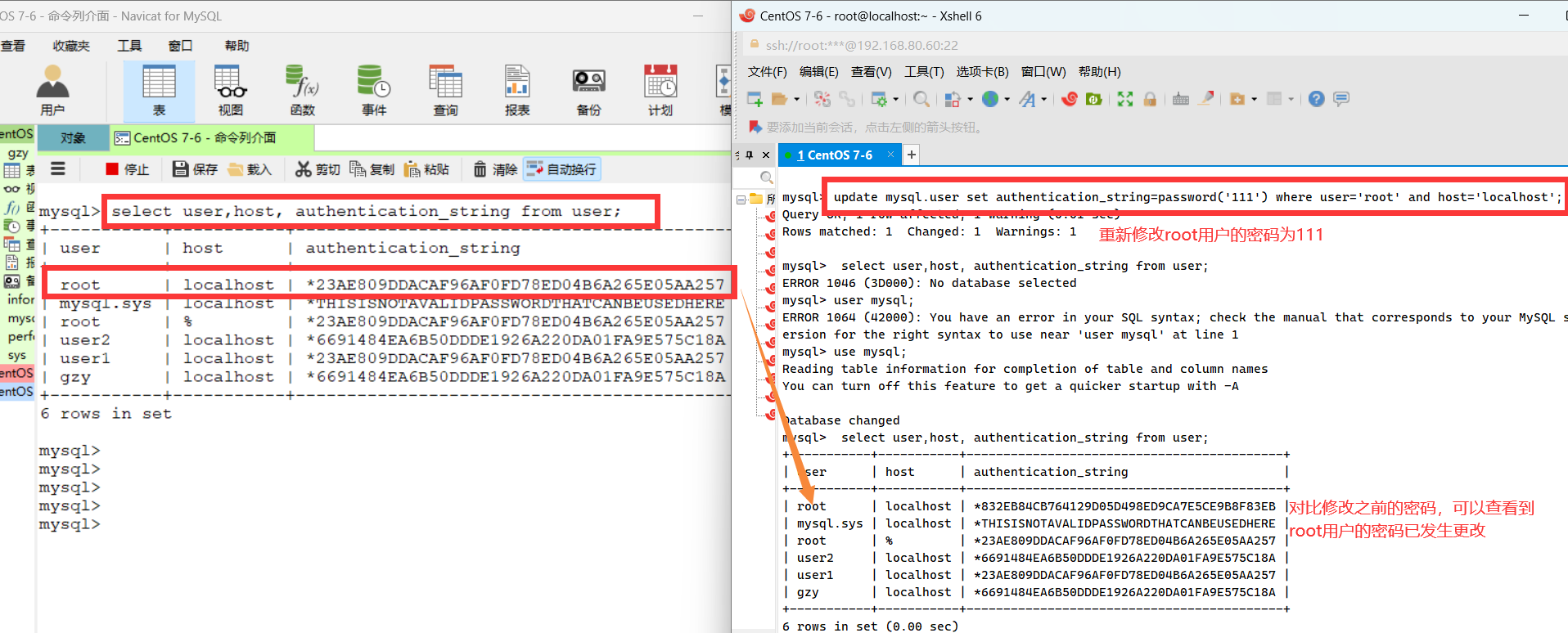Click the blue Help question mark icon in Xshell
This screenshot has height=633, width=1568.
point(1316,99)
